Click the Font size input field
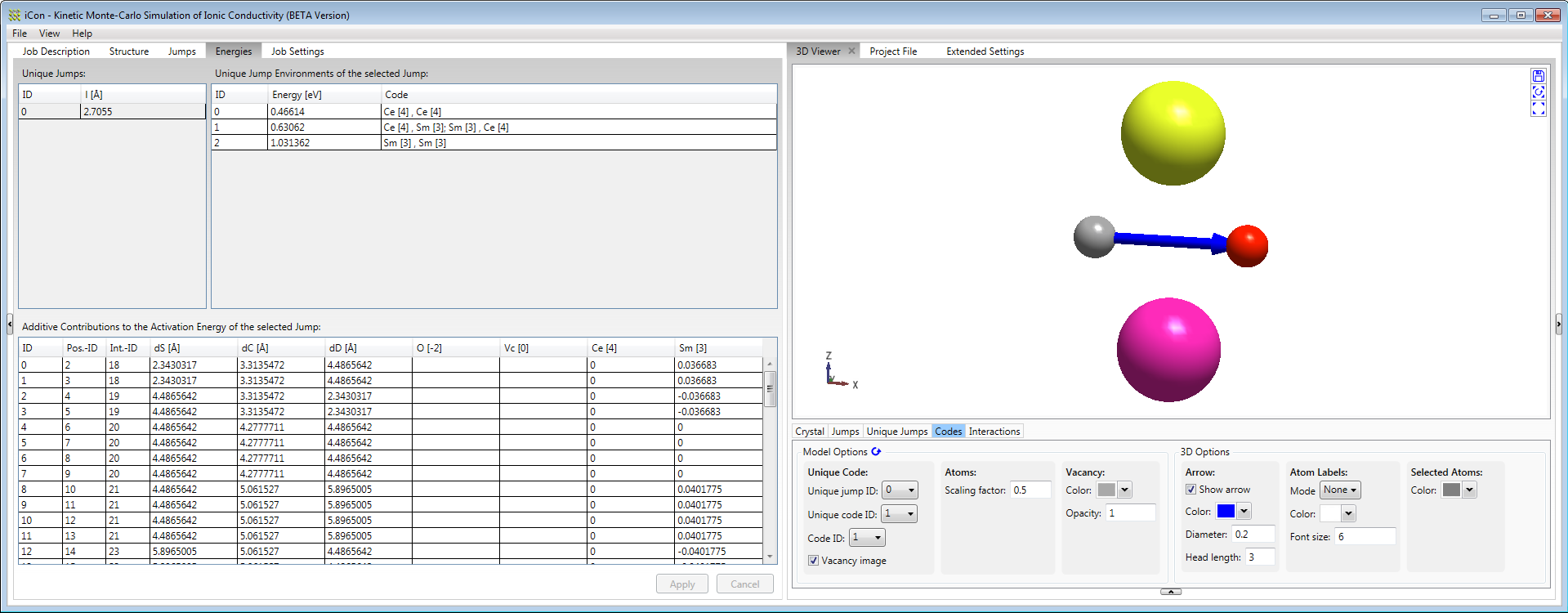1568x613 pixels. (1365, 537)
